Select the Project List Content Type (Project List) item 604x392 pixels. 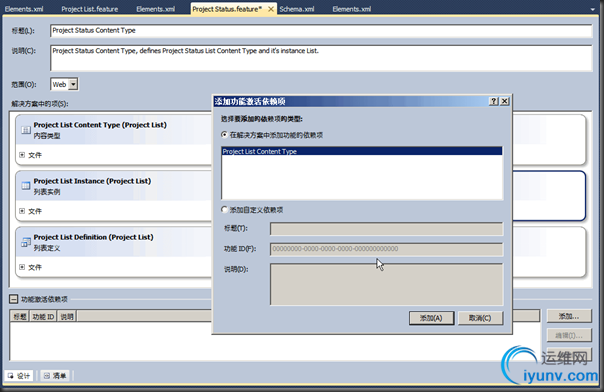click(114, 140)
